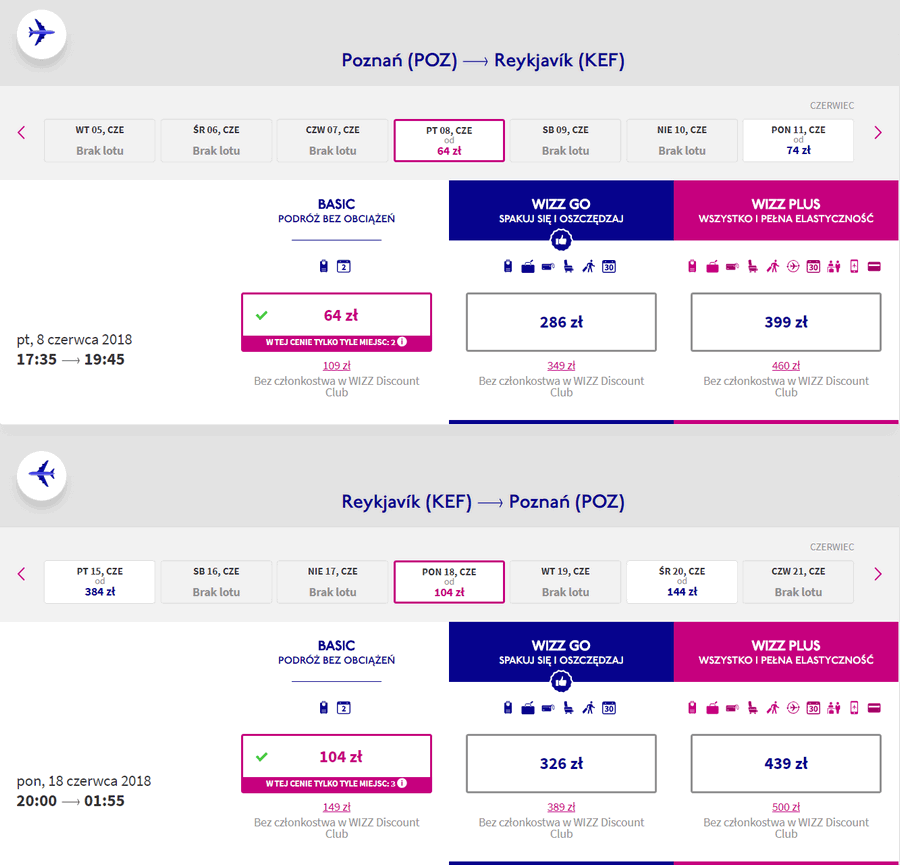
Task: Click the thumbs-up badge under return WIZZ GO
Action: (x=561, y=681)
